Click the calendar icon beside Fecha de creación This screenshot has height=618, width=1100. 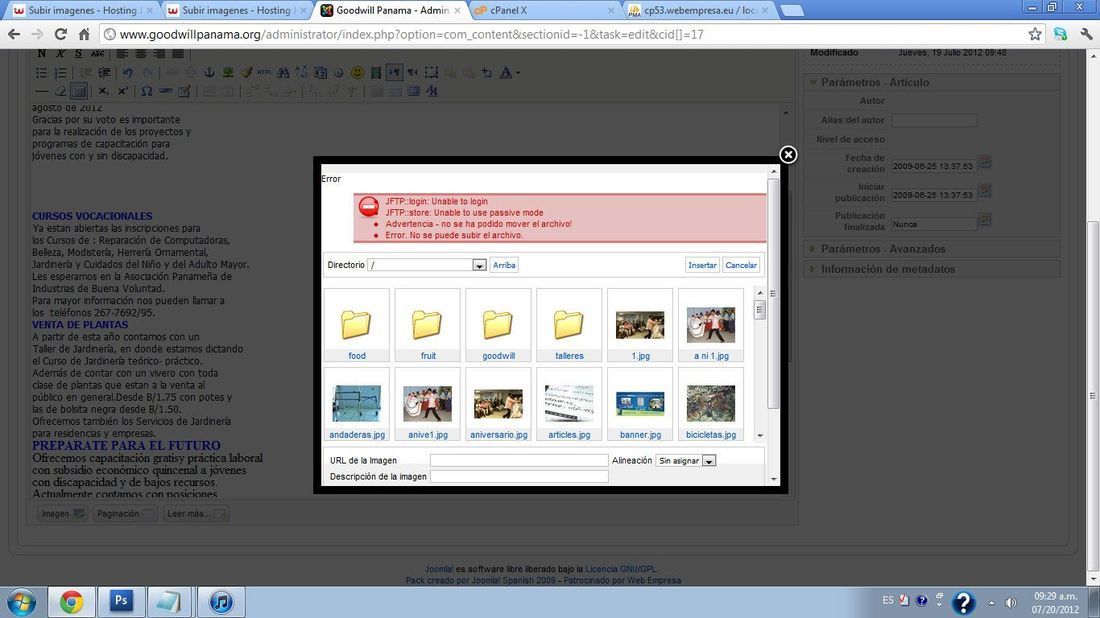[985, 163]
